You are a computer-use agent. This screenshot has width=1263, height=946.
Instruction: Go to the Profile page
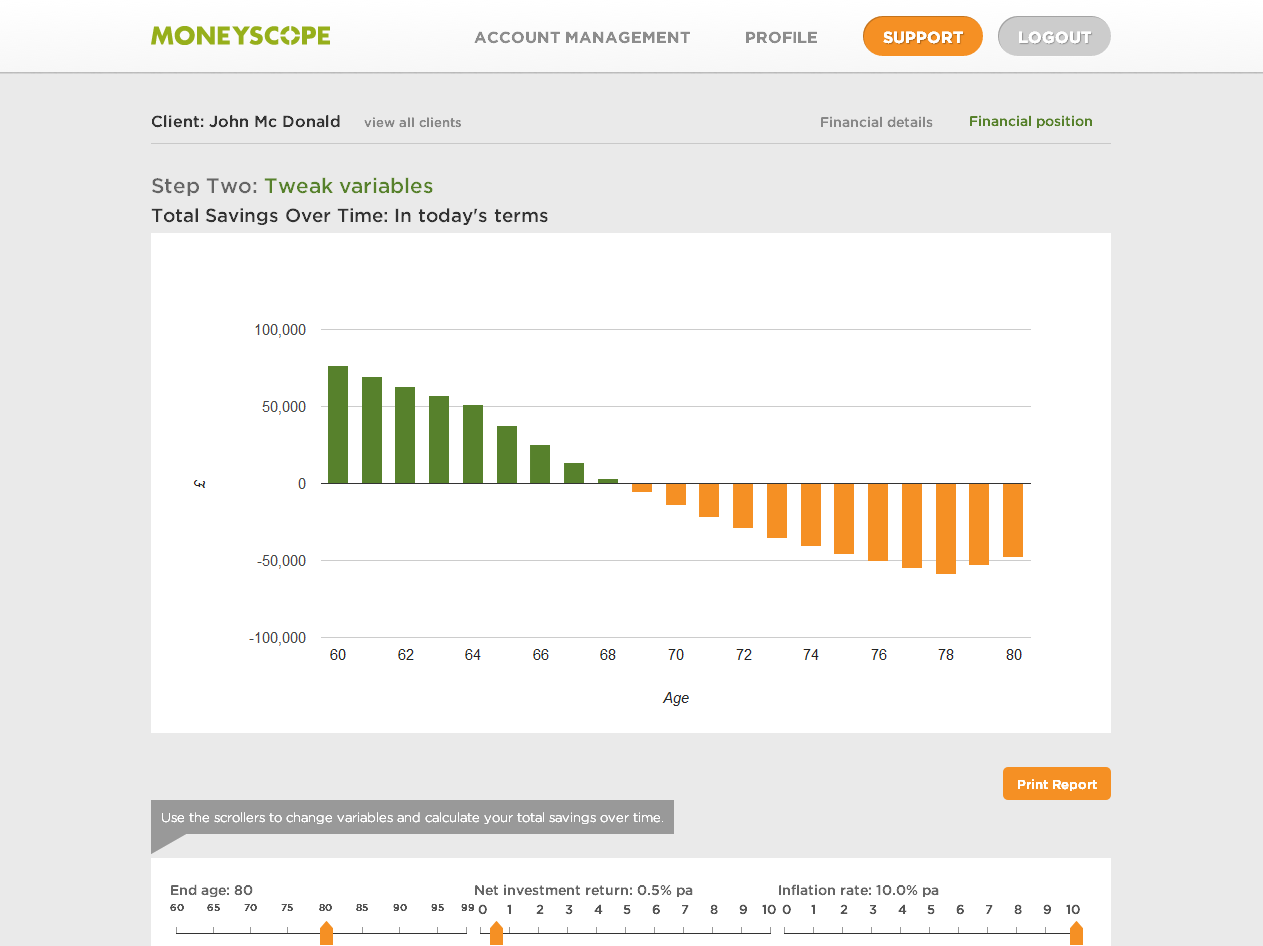point(781,38)
